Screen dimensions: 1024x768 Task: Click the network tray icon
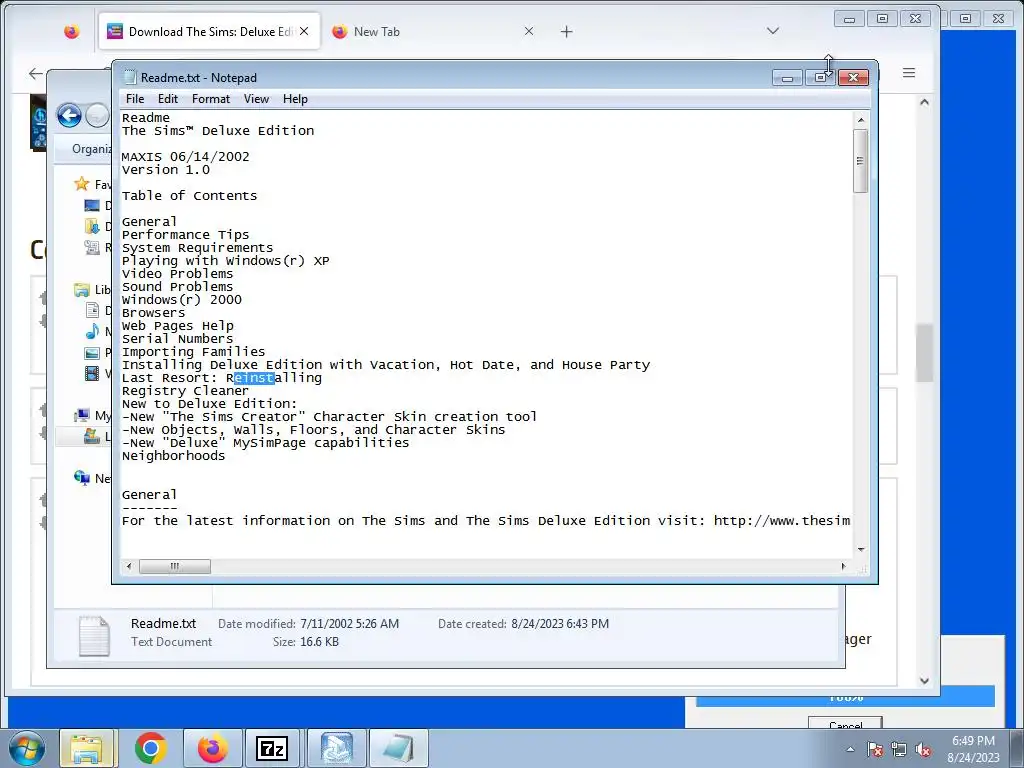point(899,749)
